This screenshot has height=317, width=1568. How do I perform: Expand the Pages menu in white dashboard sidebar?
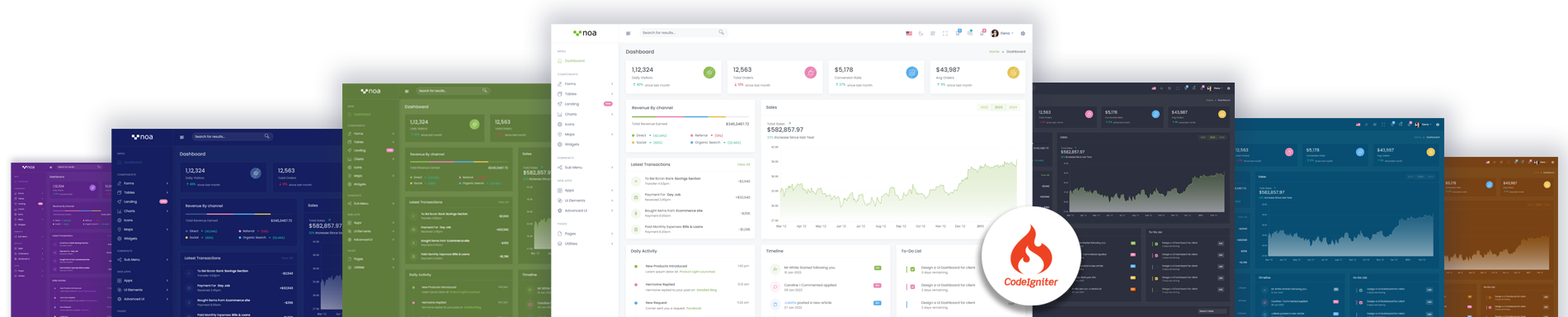pos(586,234)
